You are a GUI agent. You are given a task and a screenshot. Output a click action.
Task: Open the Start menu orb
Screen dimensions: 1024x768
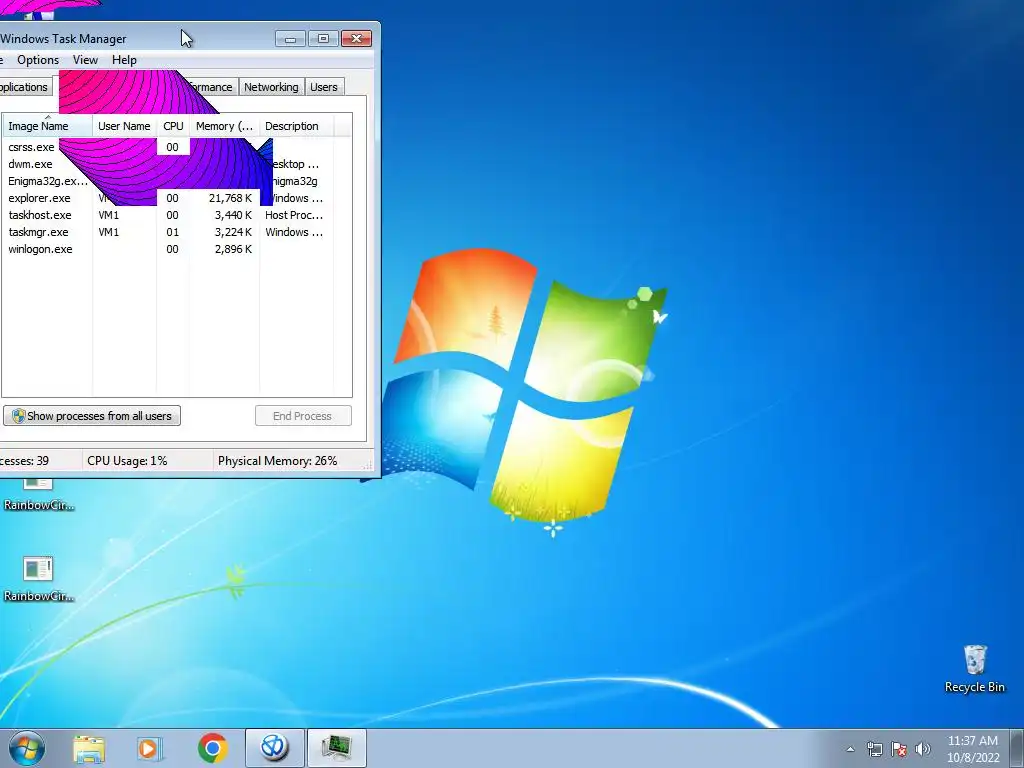pyautogui.click(x=27, y=748)
